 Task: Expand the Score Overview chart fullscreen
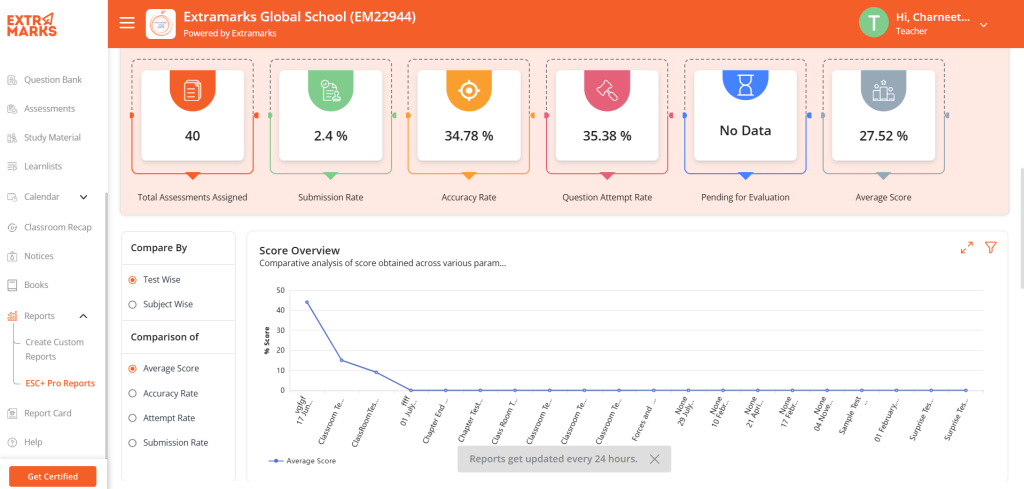point(967,248)
